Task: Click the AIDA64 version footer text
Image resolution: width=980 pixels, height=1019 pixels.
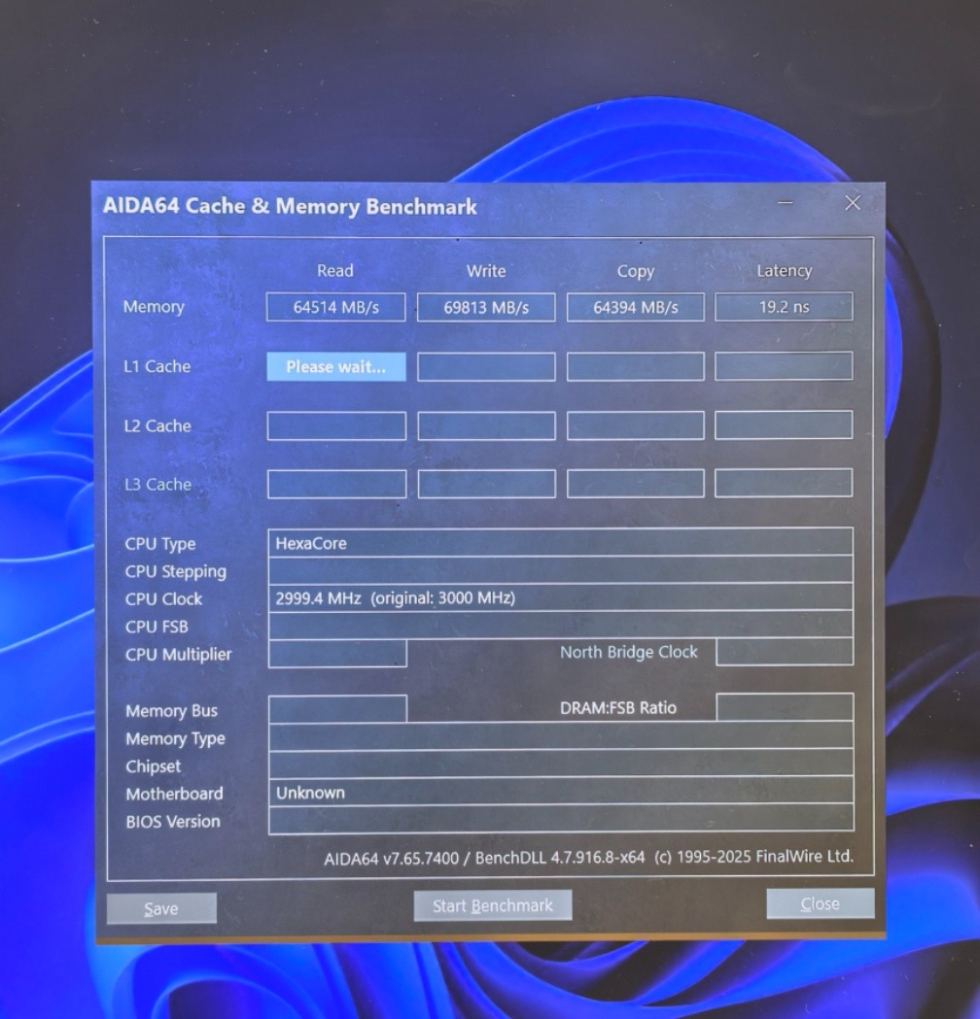Action: pyautogui.click(x=589, y=858)
